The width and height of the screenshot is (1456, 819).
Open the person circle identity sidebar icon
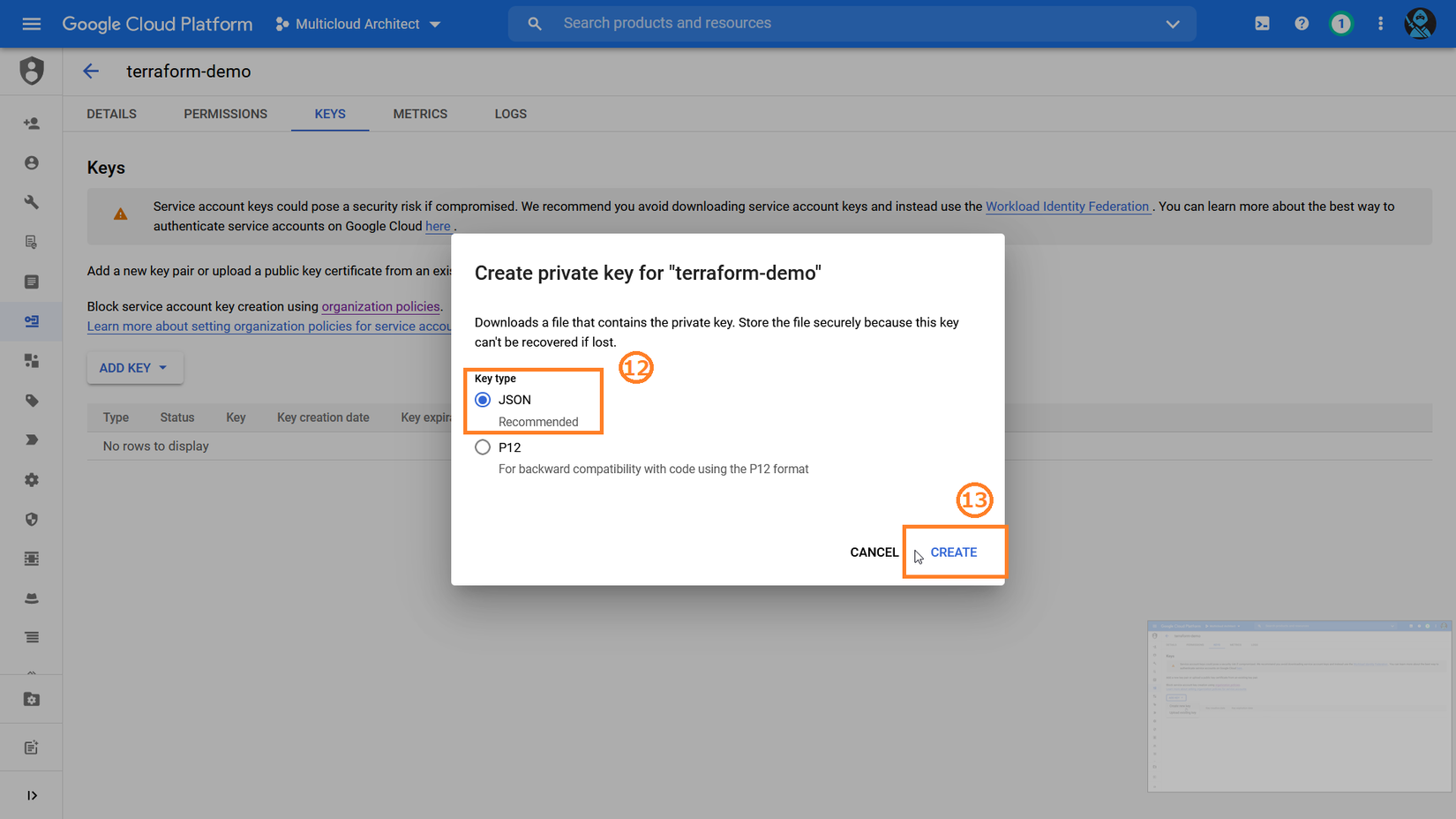32,163
